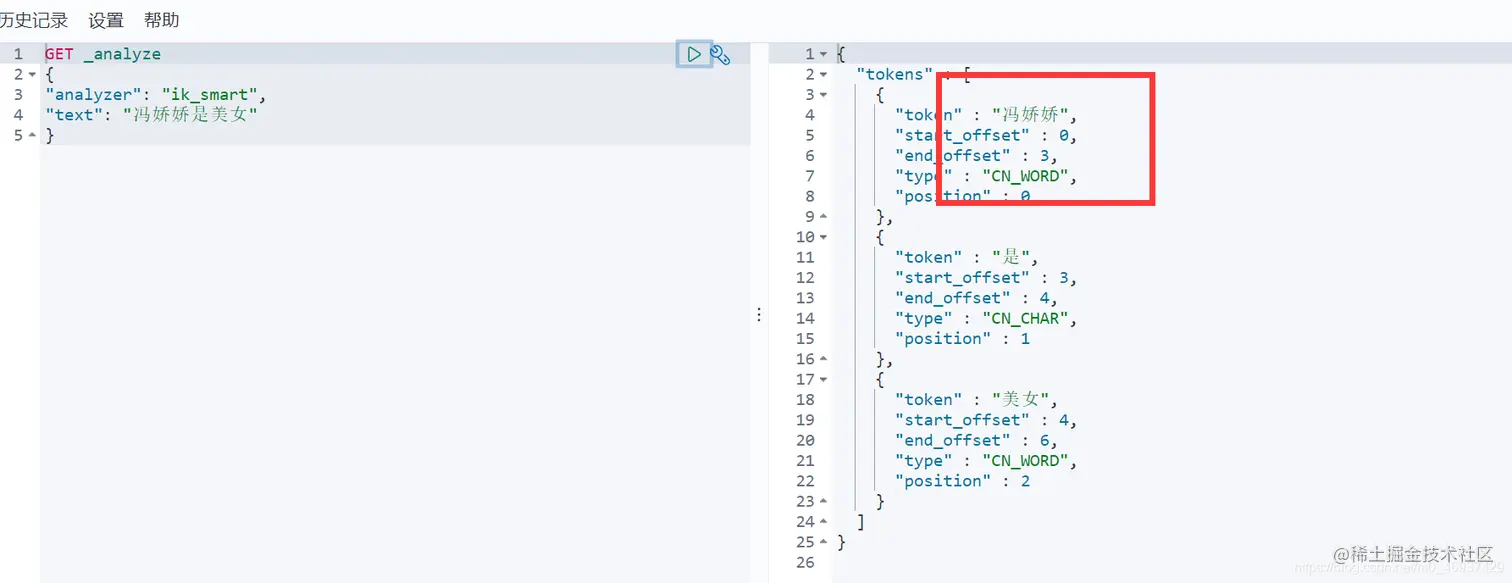Click "end_offset" : 3 on line 6
Viewport: 1512px width, 583px height.
click(971, 156)
